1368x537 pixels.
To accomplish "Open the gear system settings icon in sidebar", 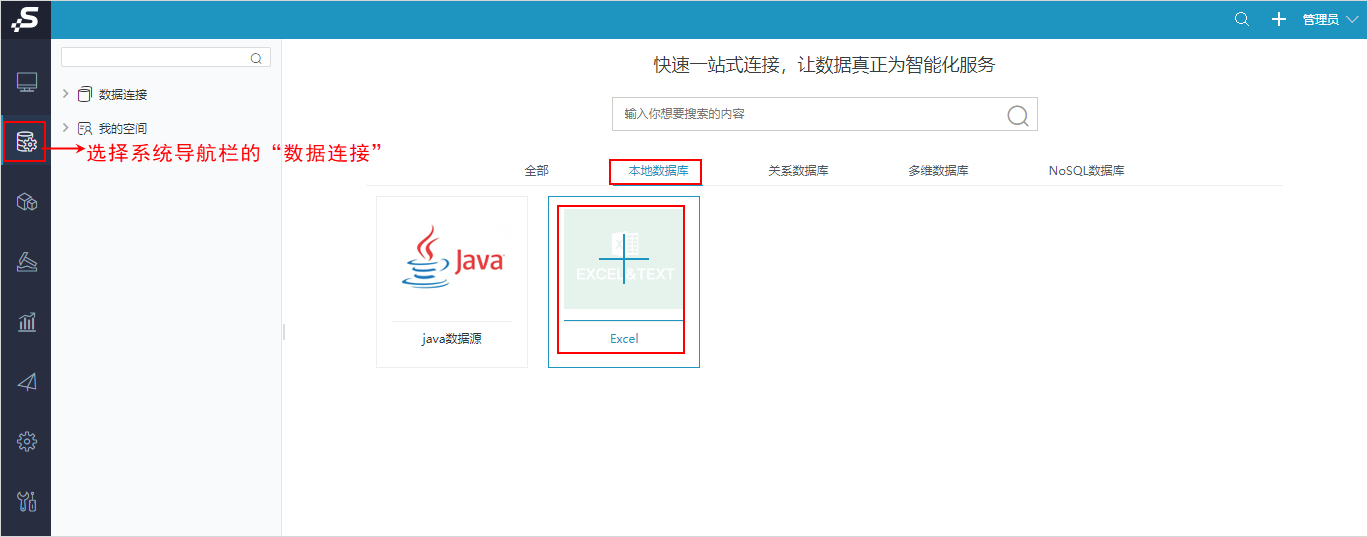I will click(27, 441).
